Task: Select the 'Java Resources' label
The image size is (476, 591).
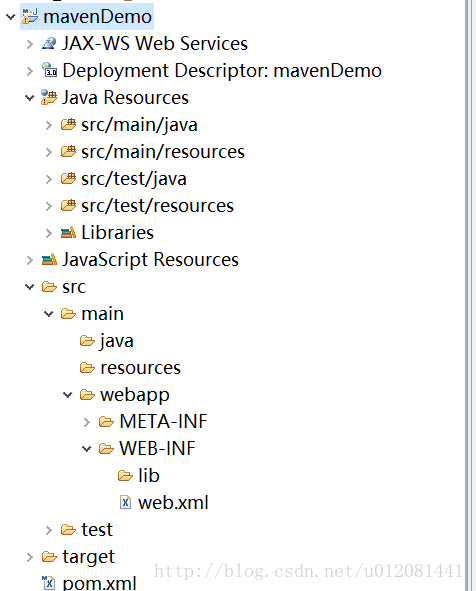Action: coord(126,98)
